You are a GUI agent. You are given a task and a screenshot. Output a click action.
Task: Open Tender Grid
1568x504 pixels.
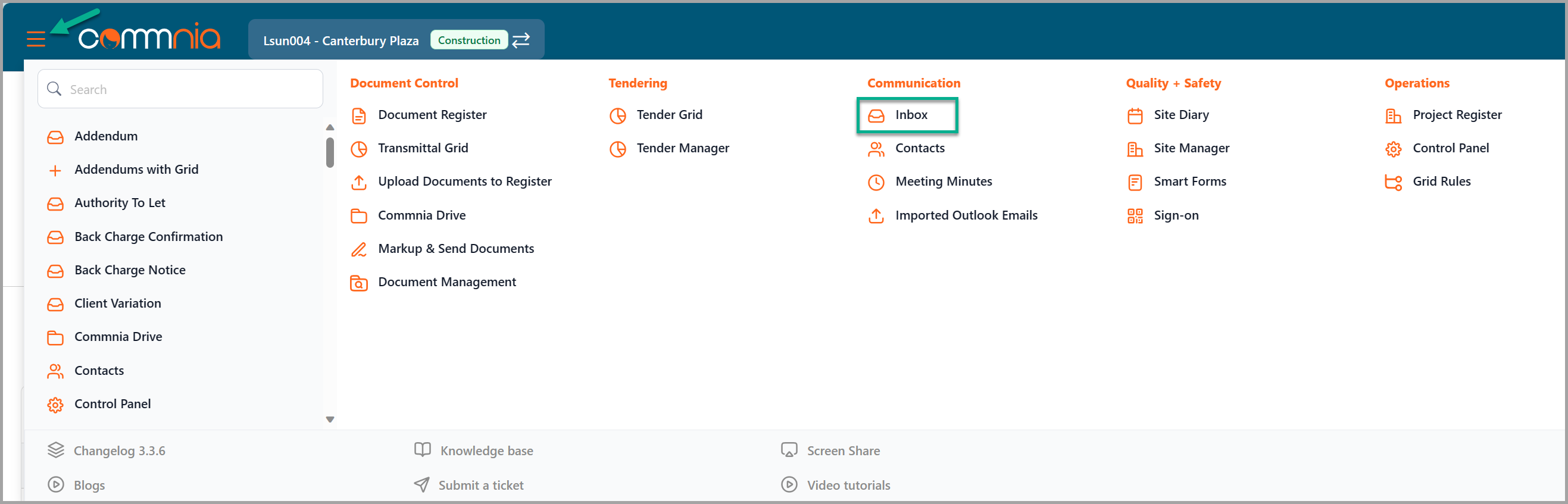click(670, 115)
